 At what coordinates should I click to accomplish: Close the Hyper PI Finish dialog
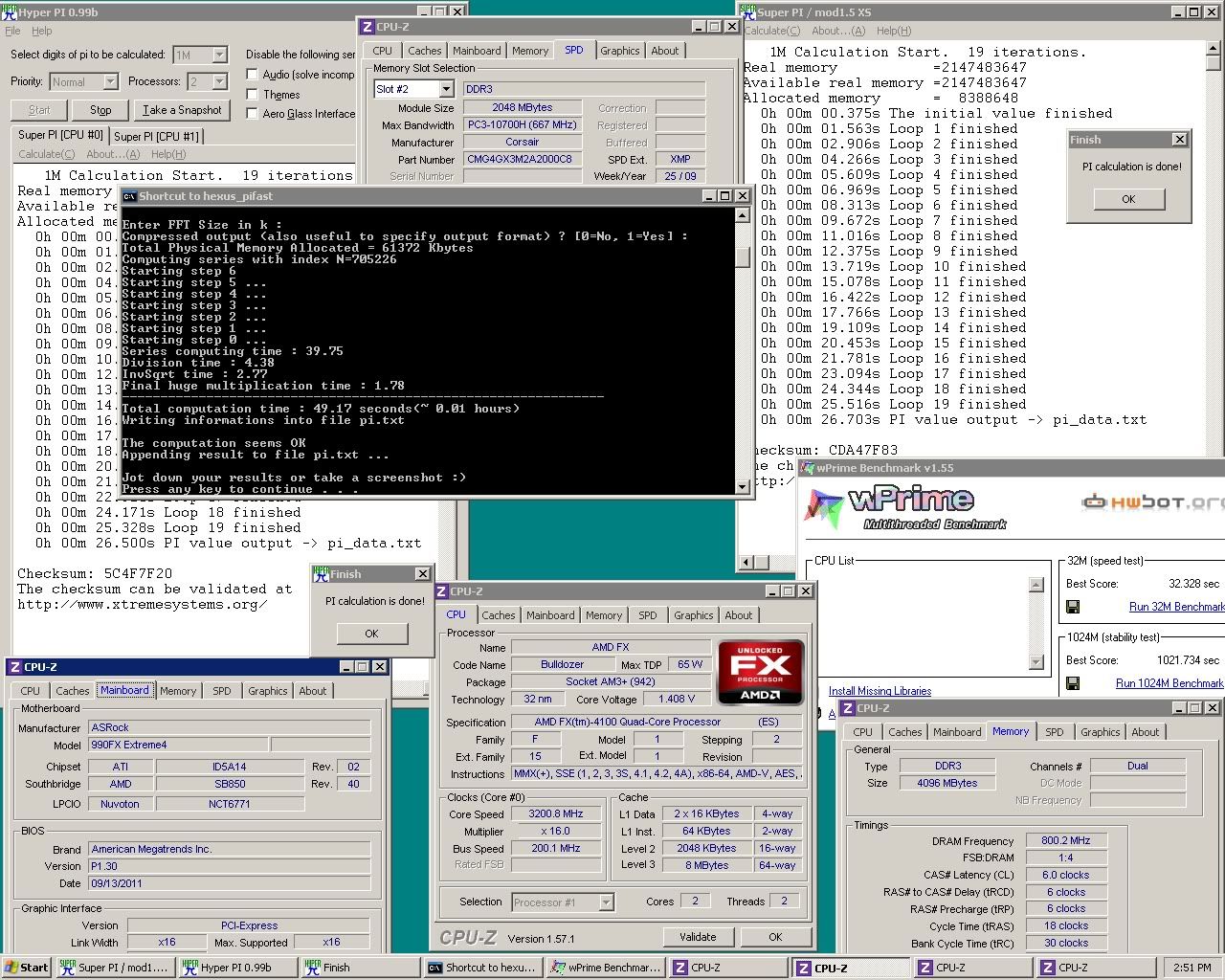pos(422,573)
